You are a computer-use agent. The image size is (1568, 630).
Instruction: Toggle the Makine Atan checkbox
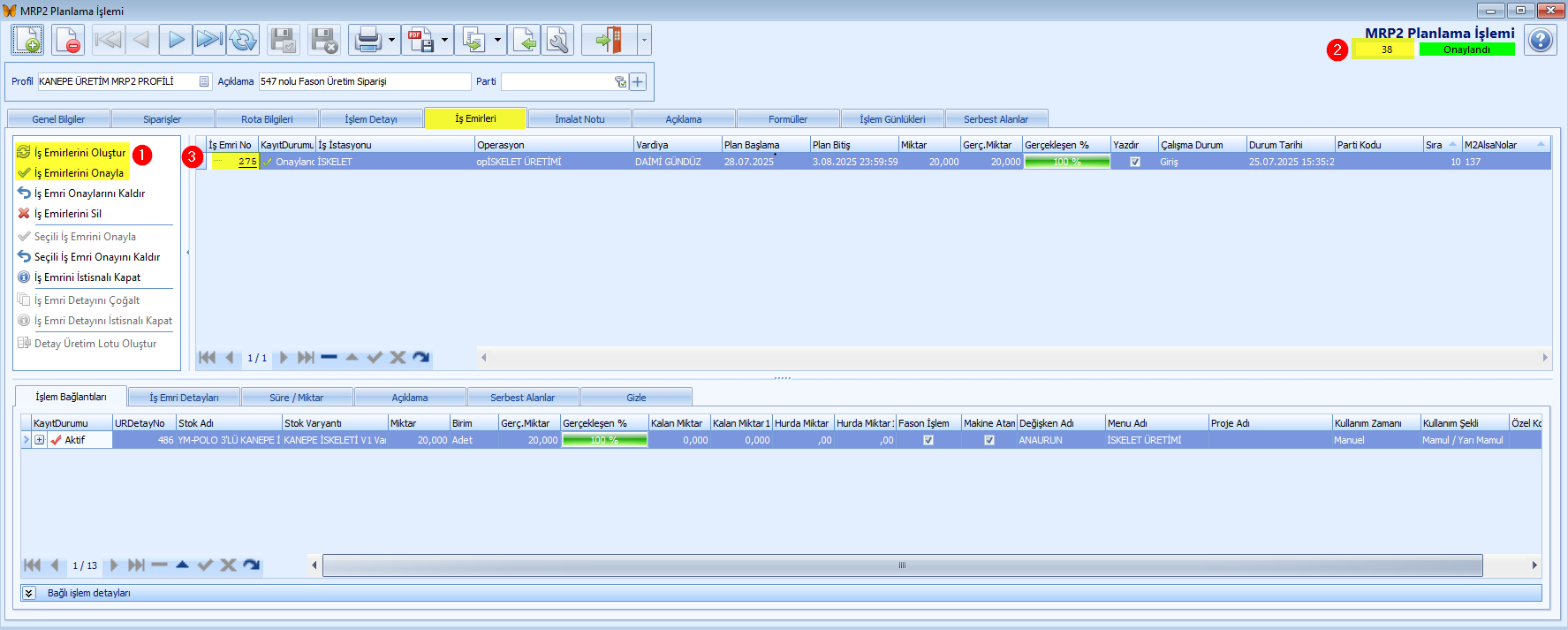coord(989,440)
